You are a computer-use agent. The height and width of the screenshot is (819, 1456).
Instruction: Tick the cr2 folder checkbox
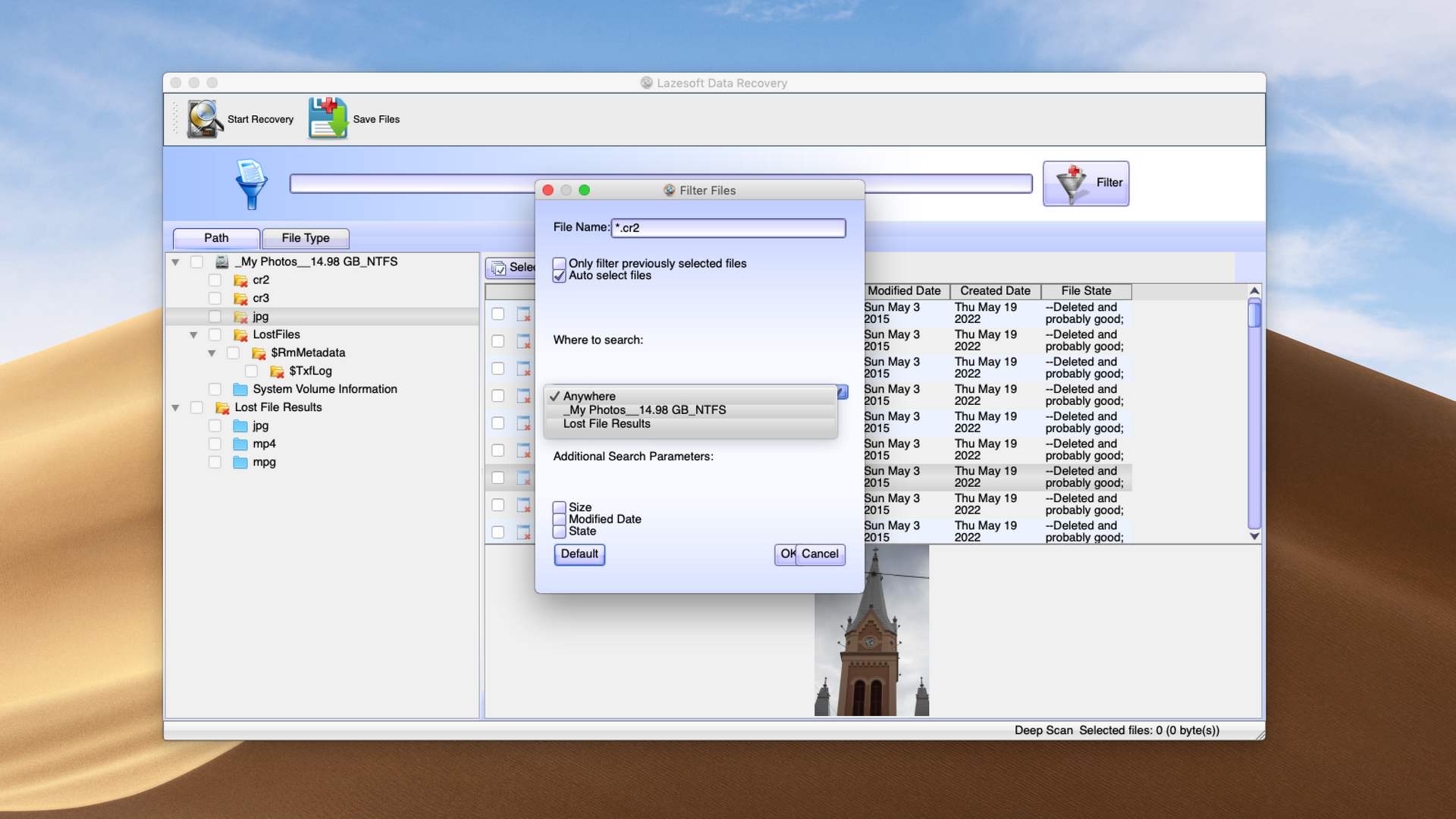coord(215,280)
